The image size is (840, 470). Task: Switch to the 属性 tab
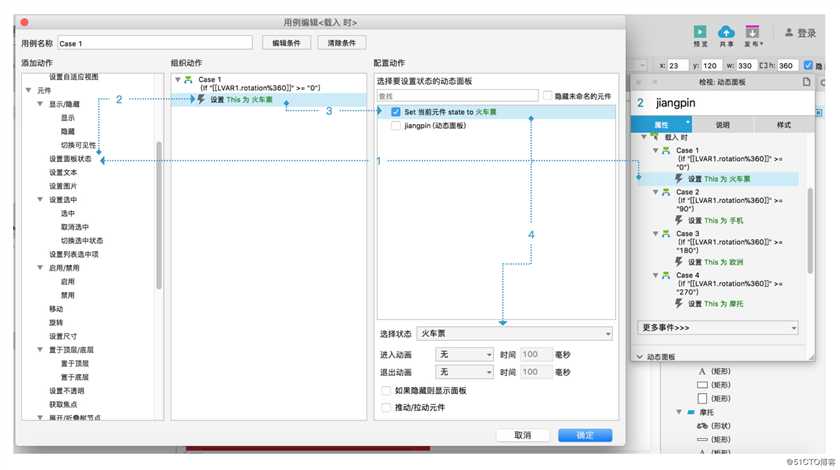(661, 124)
